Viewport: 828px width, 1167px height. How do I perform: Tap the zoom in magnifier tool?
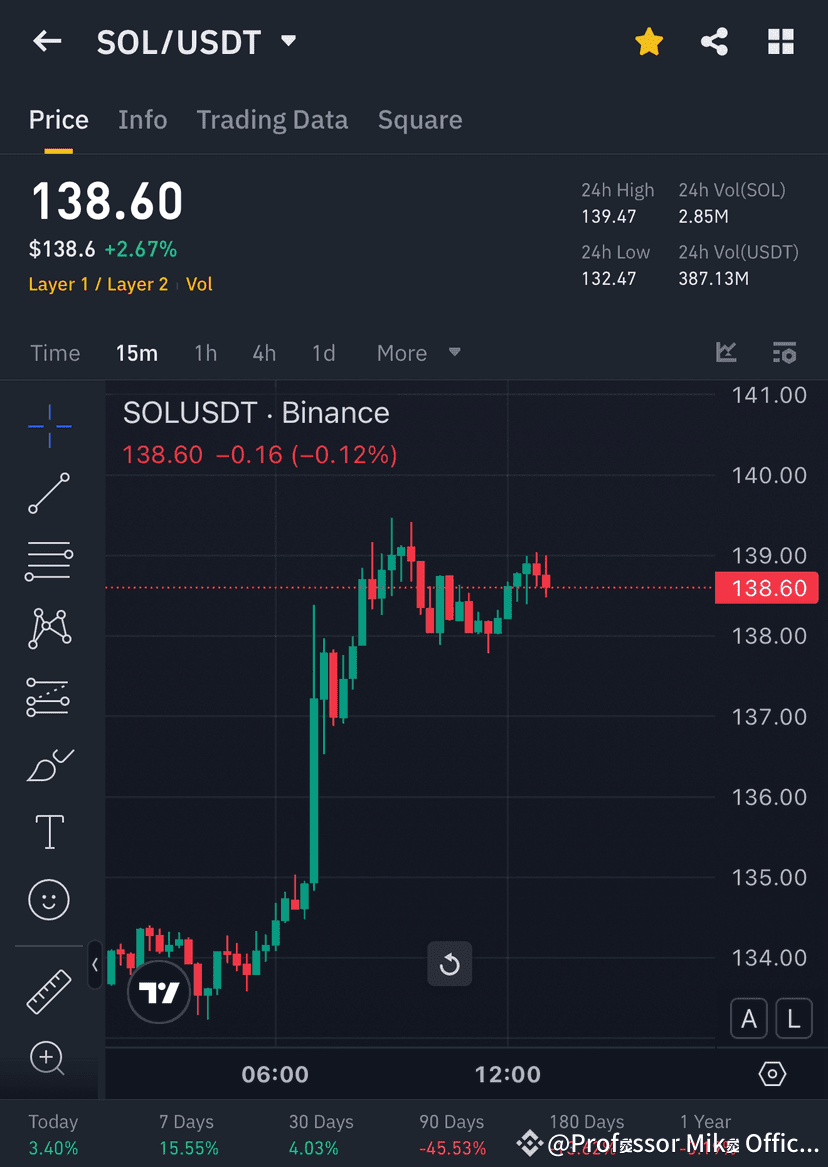48,1058
